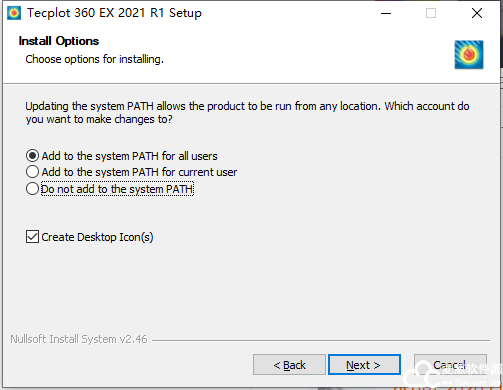Click the Tecplot icon in the title bar

14,13
